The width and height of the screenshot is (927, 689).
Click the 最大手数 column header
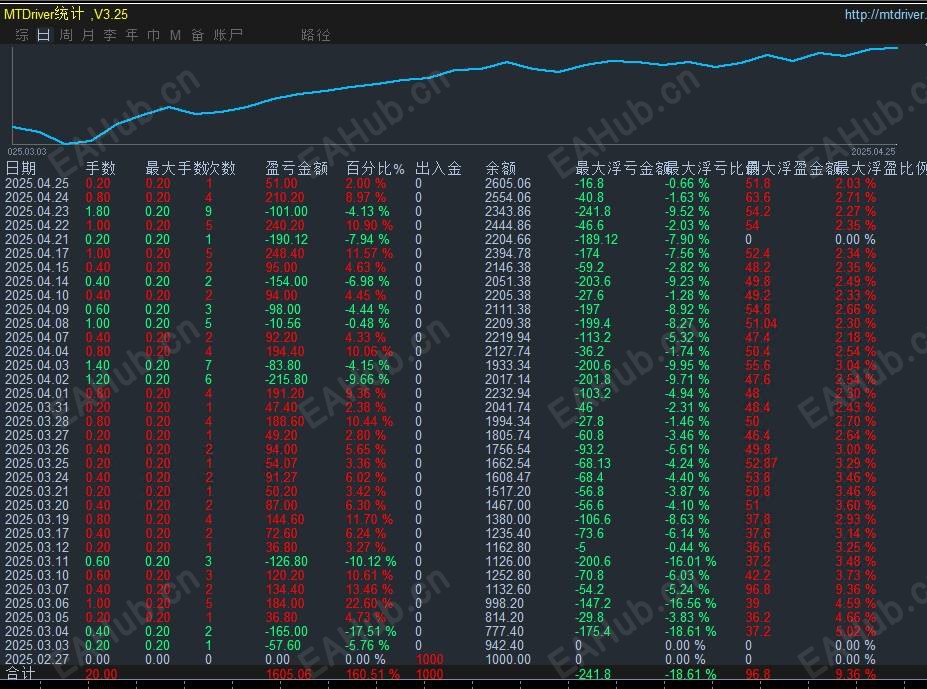coord(176,169)
